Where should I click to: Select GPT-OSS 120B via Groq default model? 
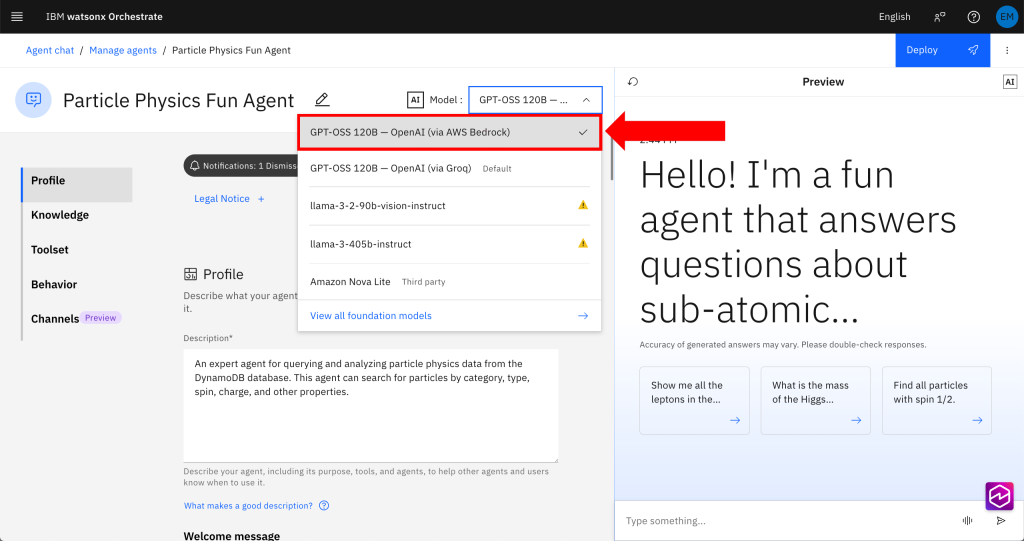point(449,168)
